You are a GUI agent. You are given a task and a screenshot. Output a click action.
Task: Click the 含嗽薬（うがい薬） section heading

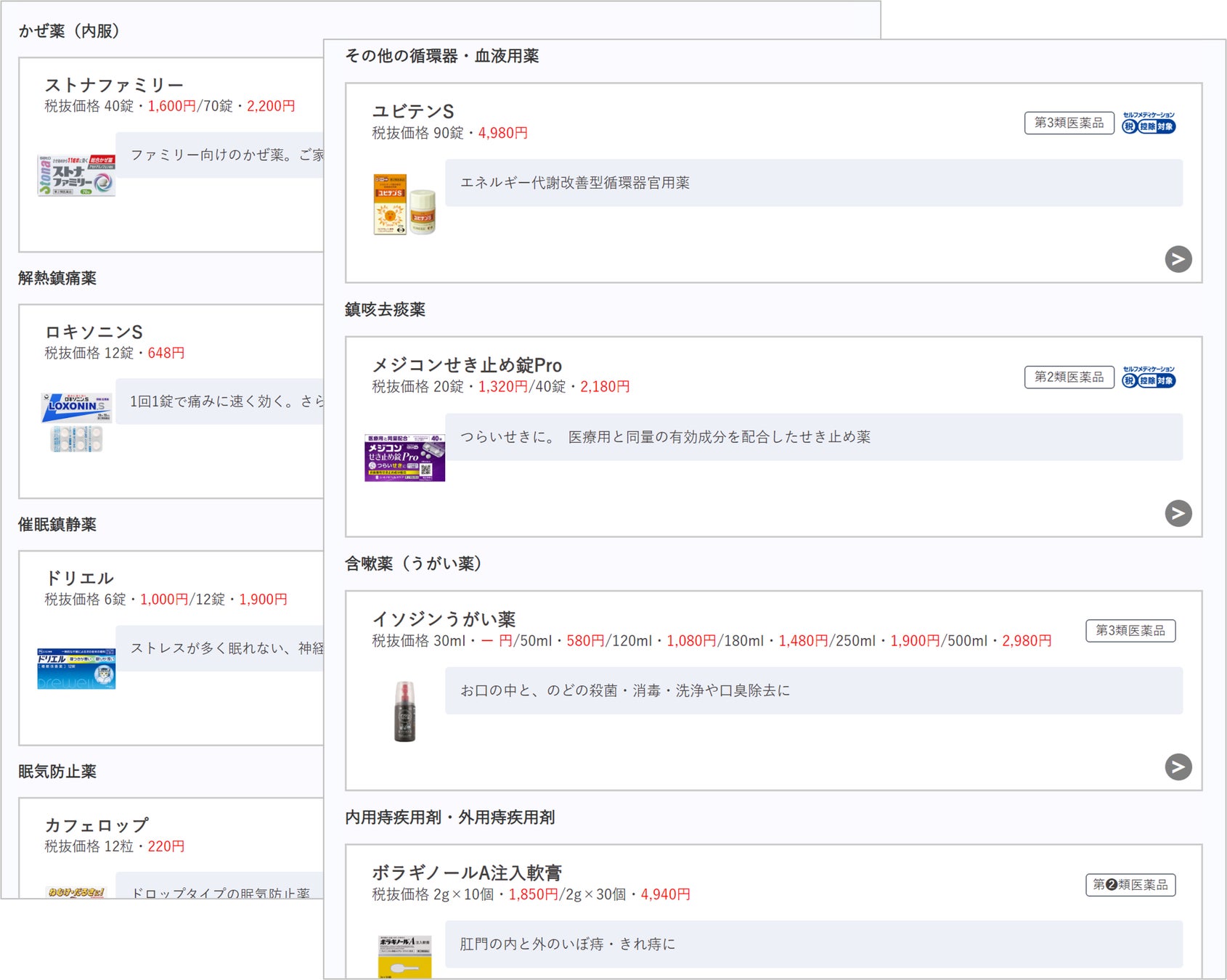point(413,563)
